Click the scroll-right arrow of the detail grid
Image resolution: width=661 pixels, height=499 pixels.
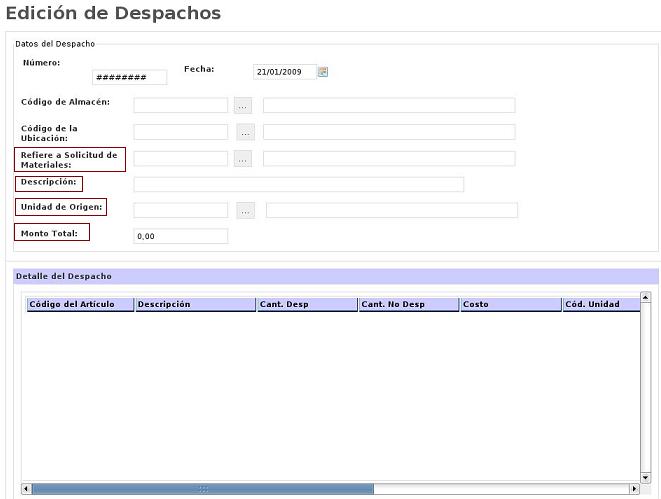(x=633, y=489)
